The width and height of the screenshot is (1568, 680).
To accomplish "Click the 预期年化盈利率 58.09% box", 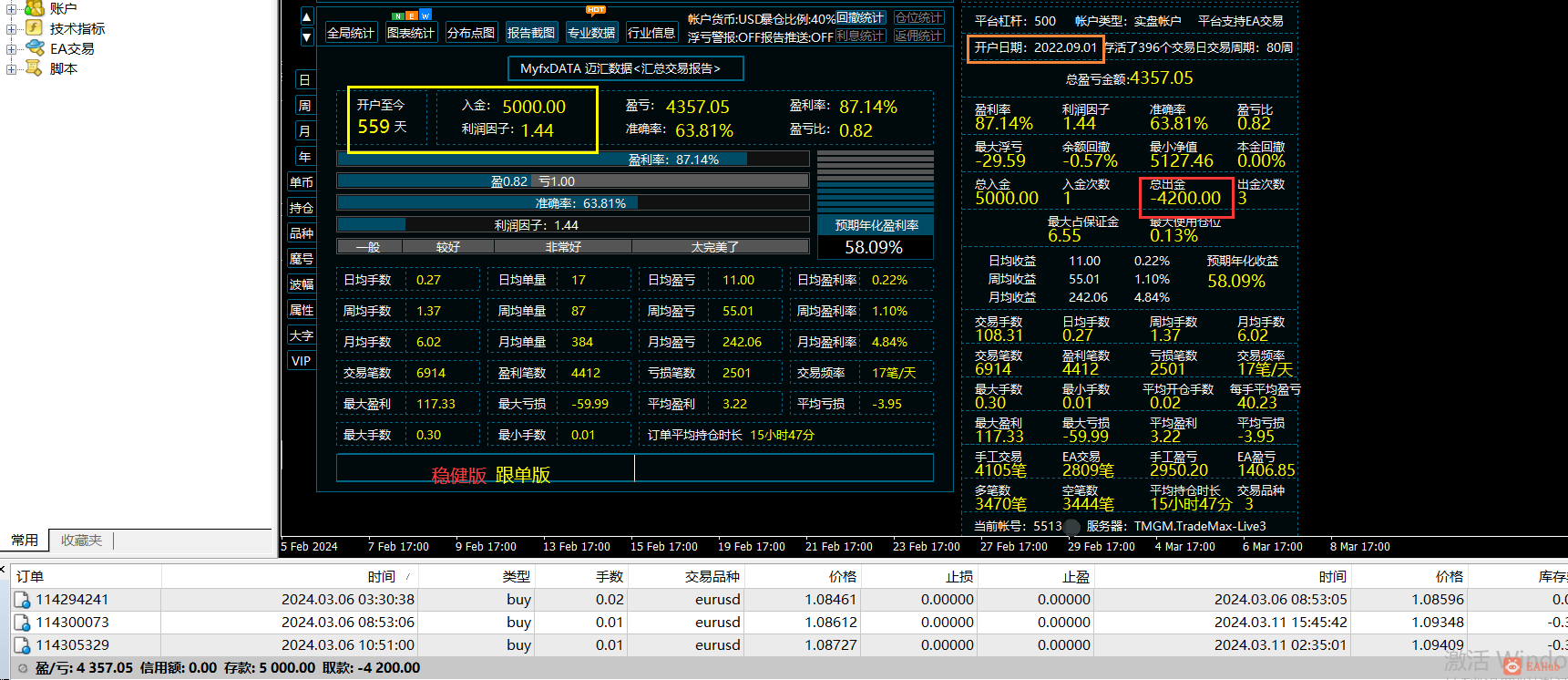I will point(876,237).
